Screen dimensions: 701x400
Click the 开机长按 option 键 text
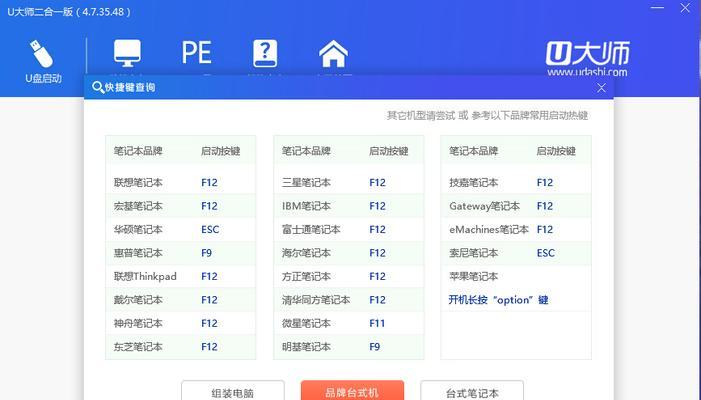(498, 300)
